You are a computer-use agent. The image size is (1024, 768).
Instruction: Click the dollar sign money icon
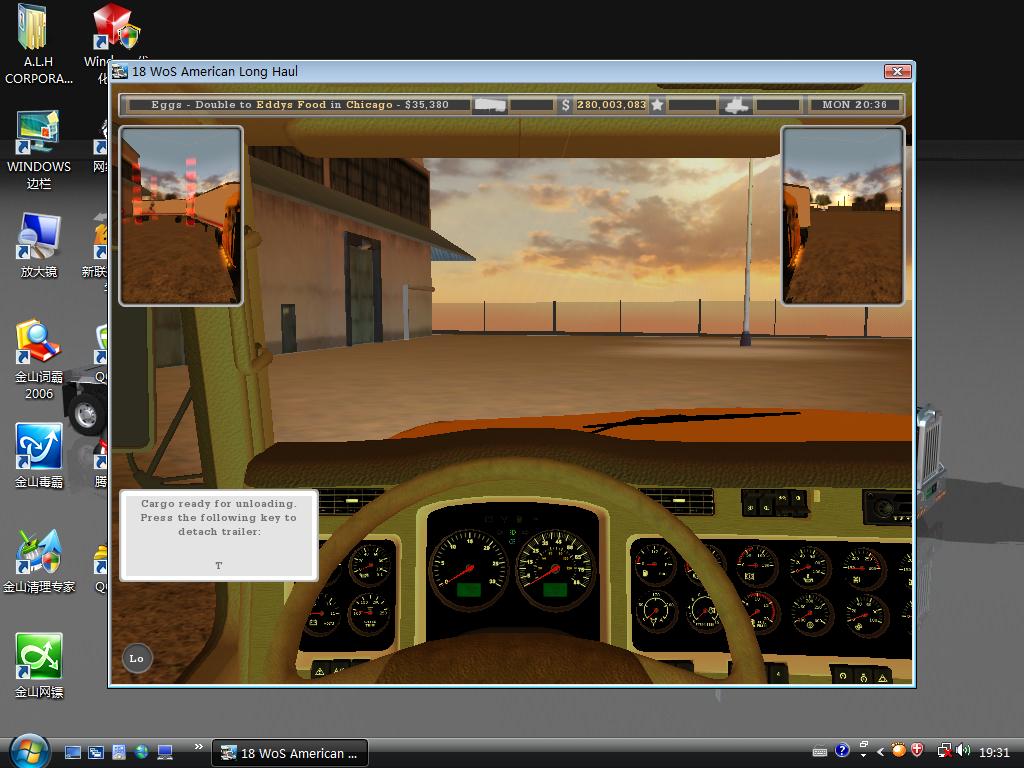[565, 104]
